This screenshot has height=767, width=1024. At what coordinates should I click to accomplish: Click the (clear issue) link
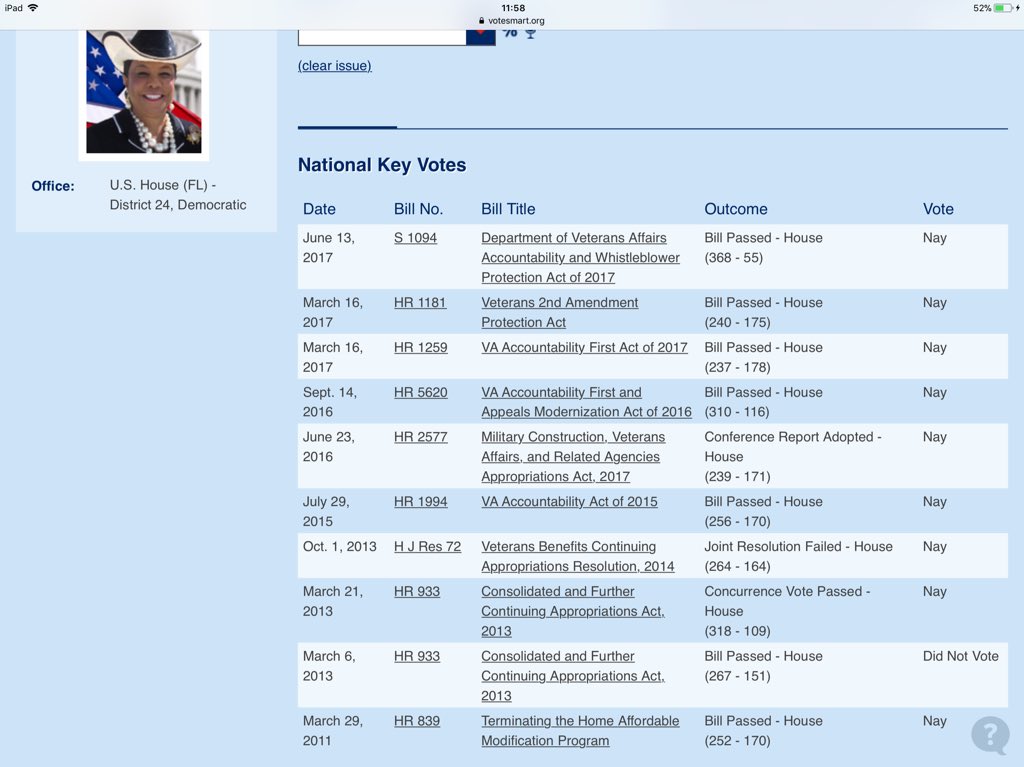[x=335, y=66]
